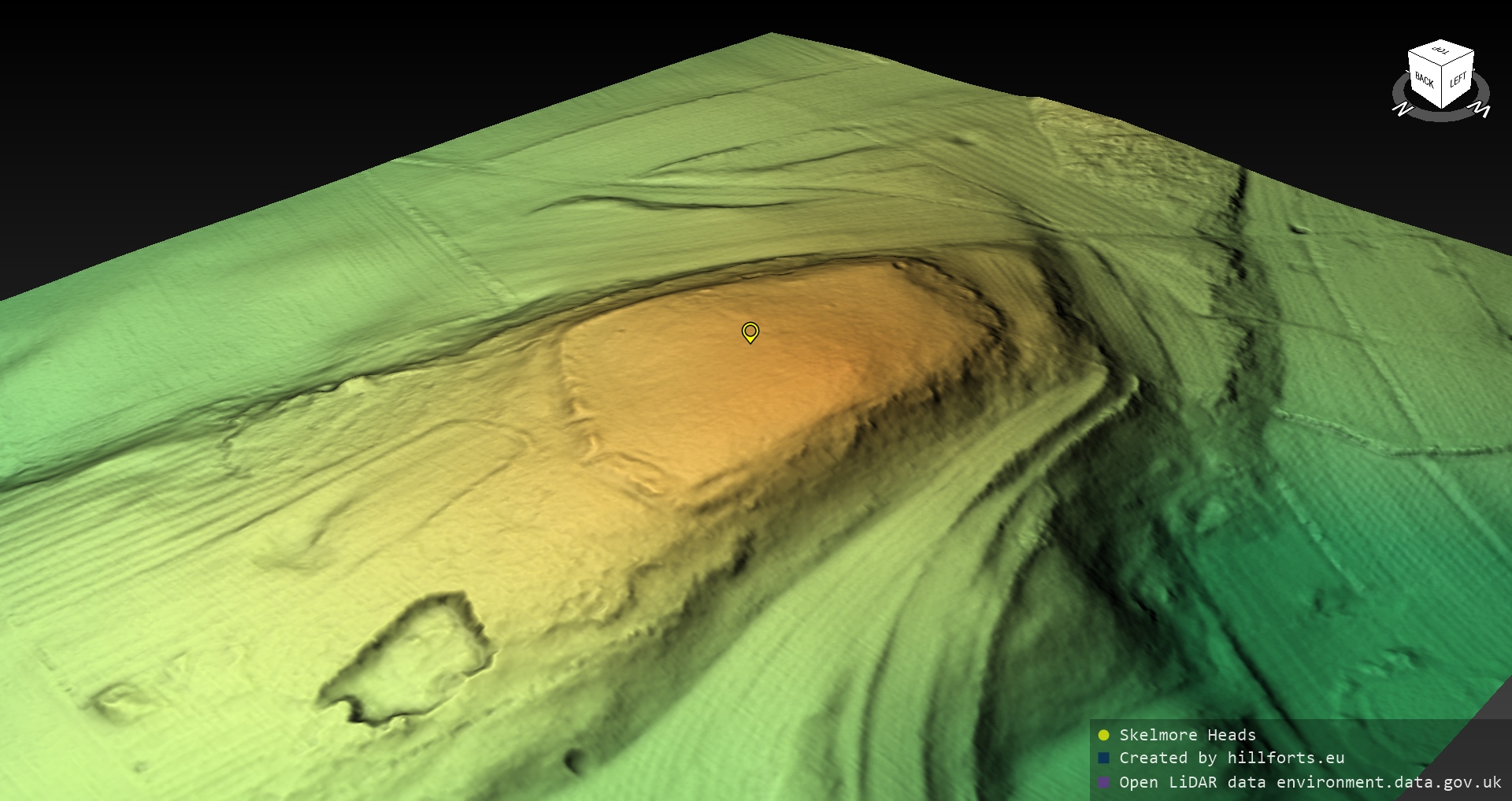The image size is (1512, 801).
Task: Click the curved rampart at plateau's left end
Action: [573, 394]
